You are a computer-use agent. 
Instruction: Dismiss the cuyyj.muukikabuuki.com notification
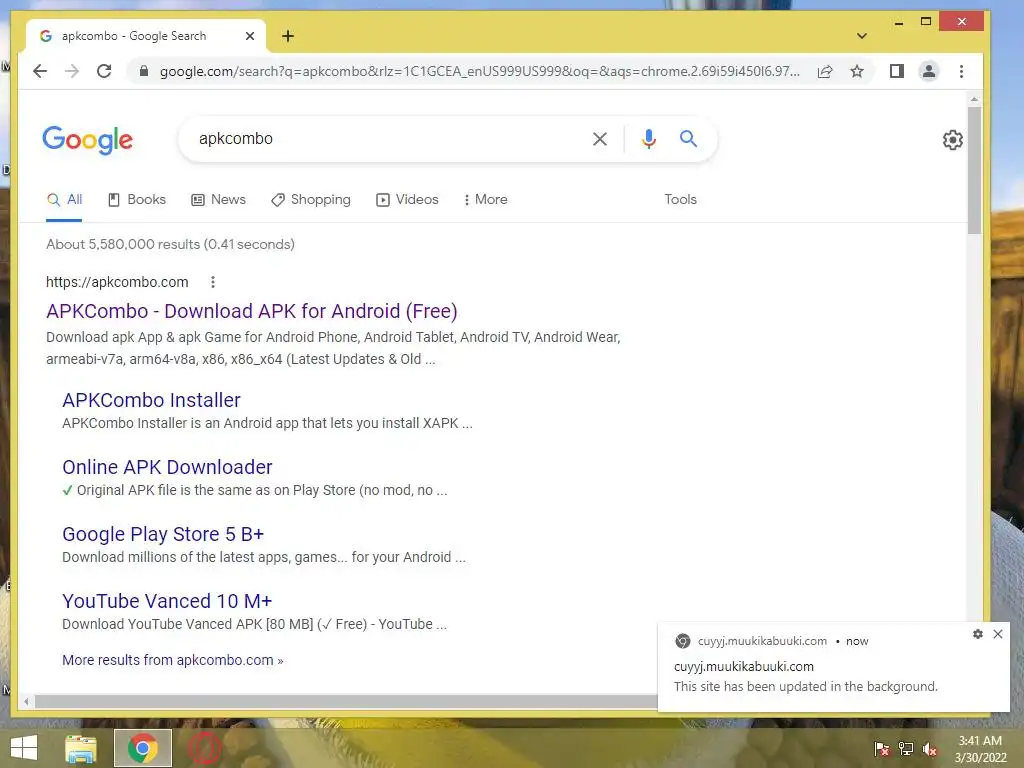click(998, 634)
